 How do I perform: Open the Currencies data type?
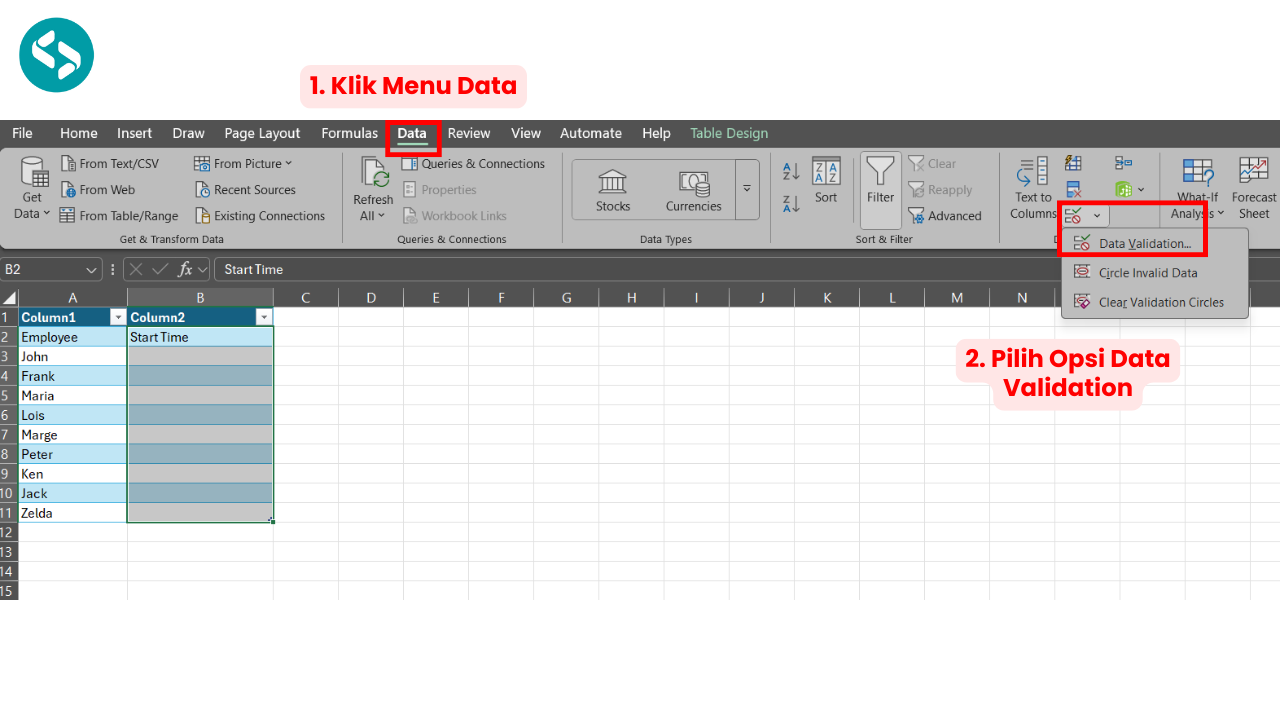[x=693, y=189]
